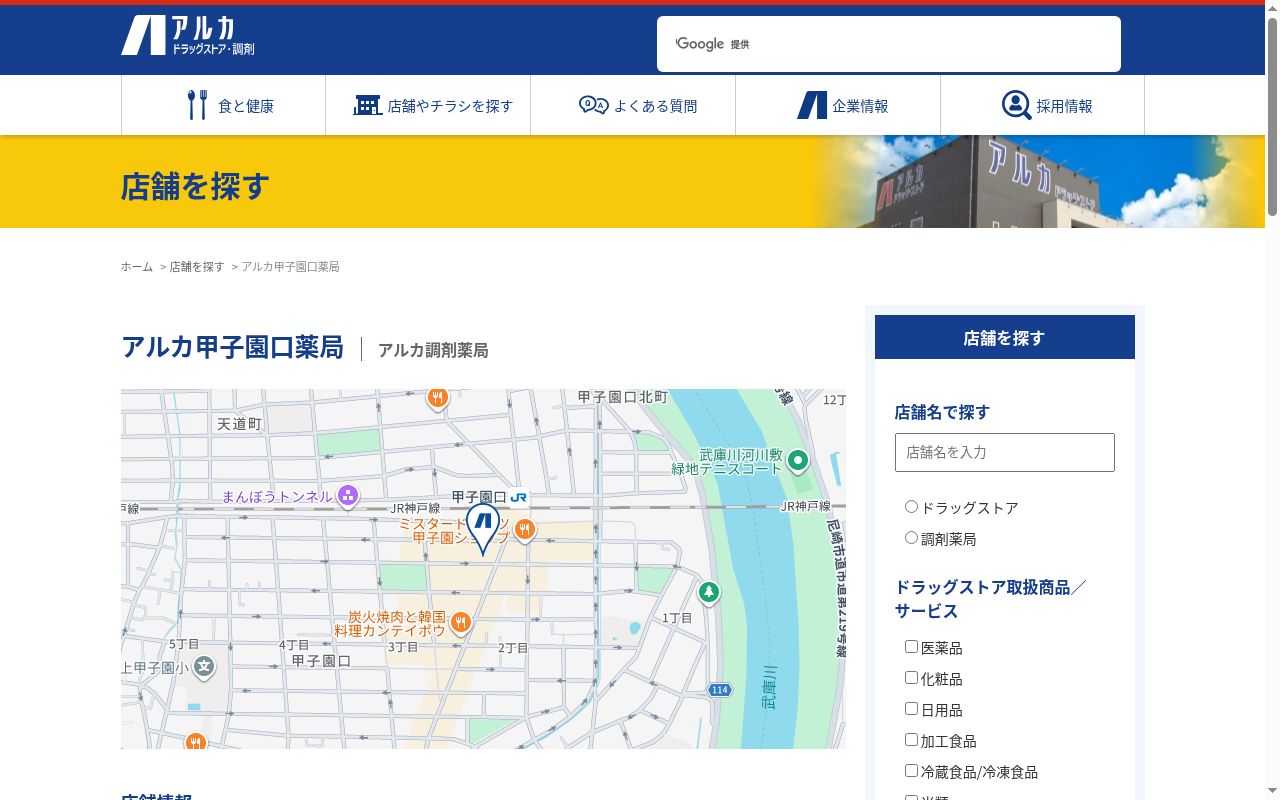
Task: Check the 医薬品 checkbox
Action: (911, 647)
